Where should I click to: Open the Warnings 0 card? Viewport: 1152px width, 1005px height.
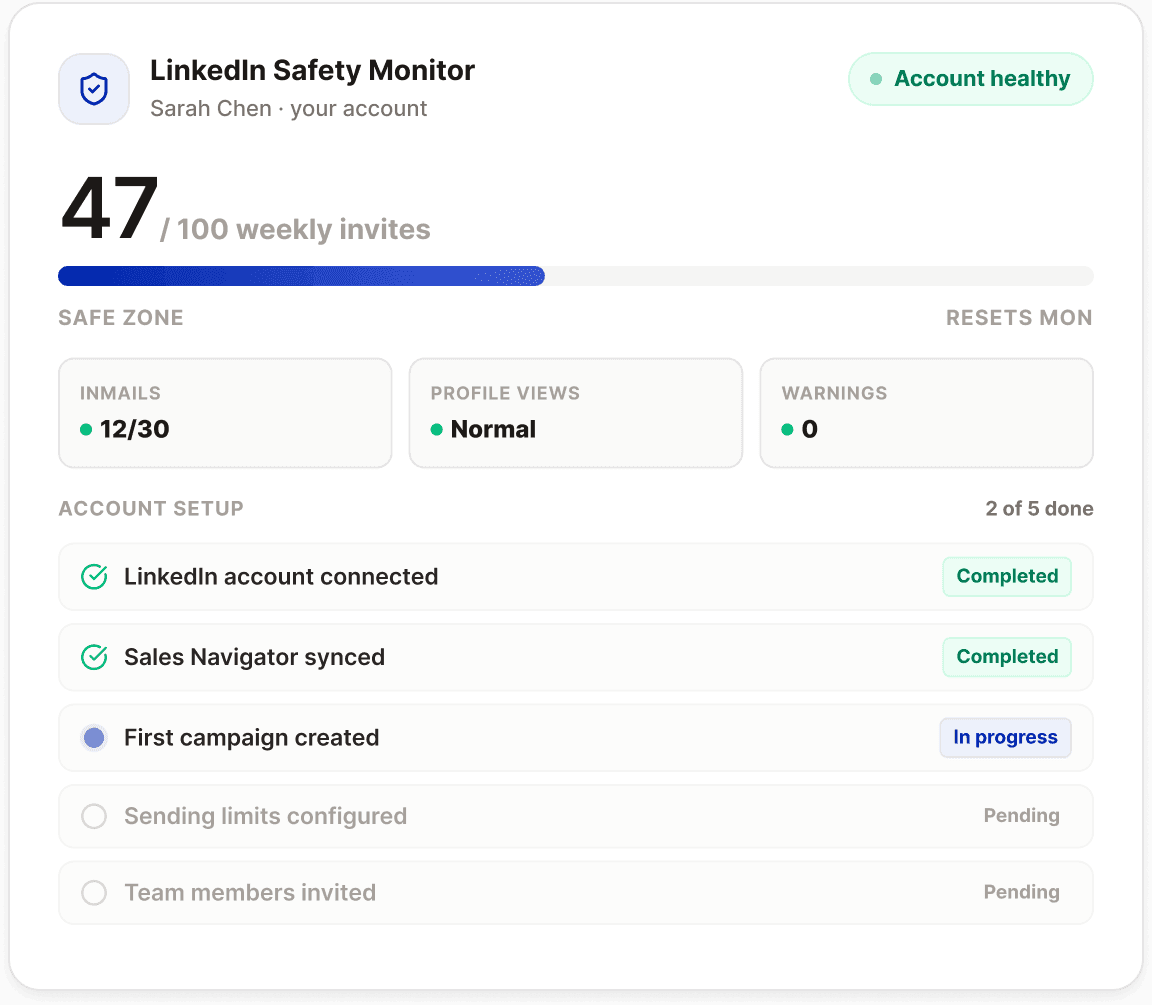(926, 413)
